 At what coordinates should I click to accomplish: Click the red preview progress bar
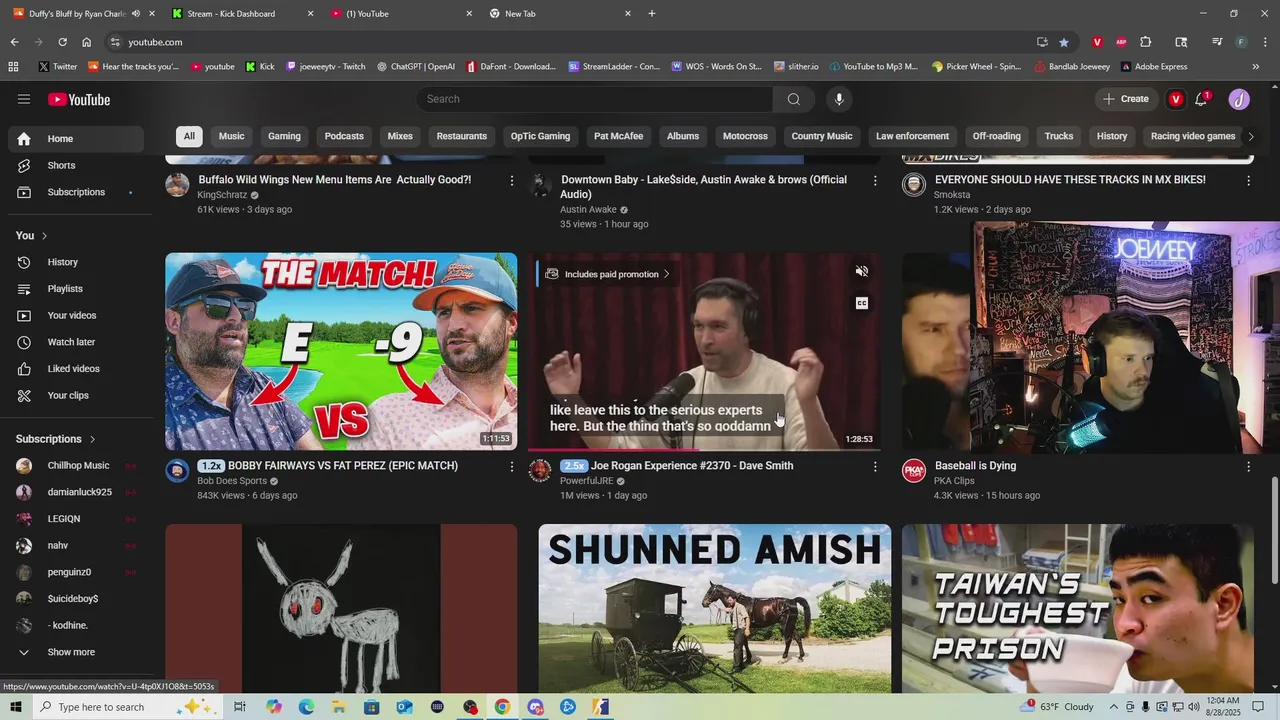612,450
